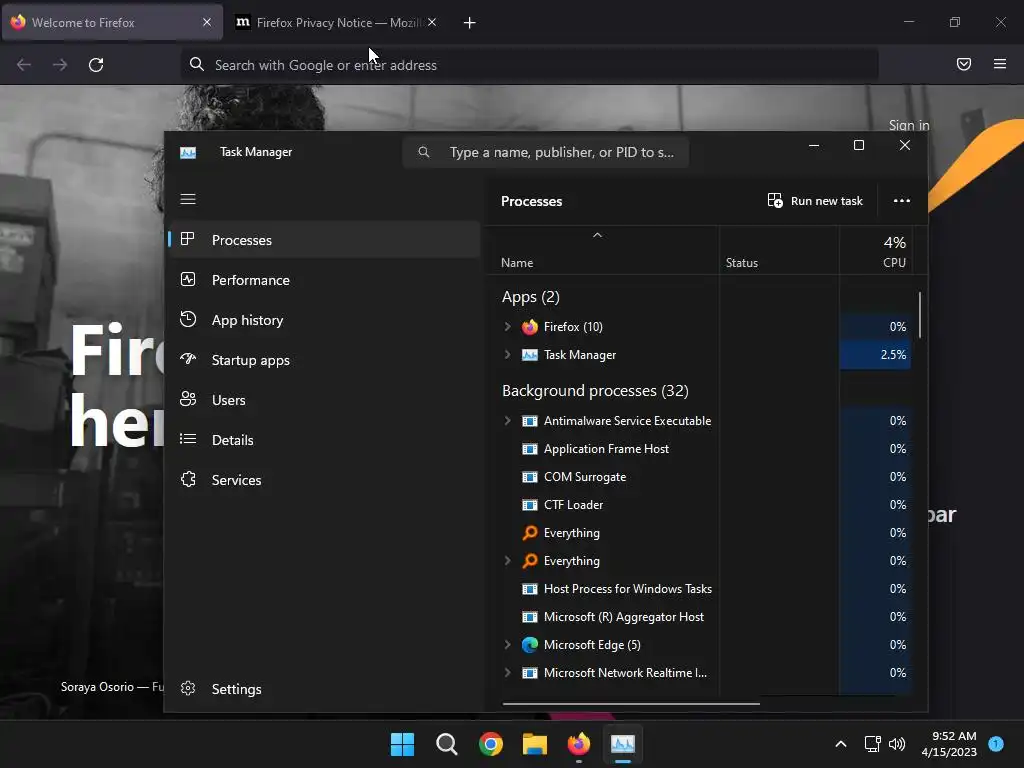Click the Run new task icon
Image resolution: width=1024 pixels, height=768 pixels.
click(x=775, y=200)
